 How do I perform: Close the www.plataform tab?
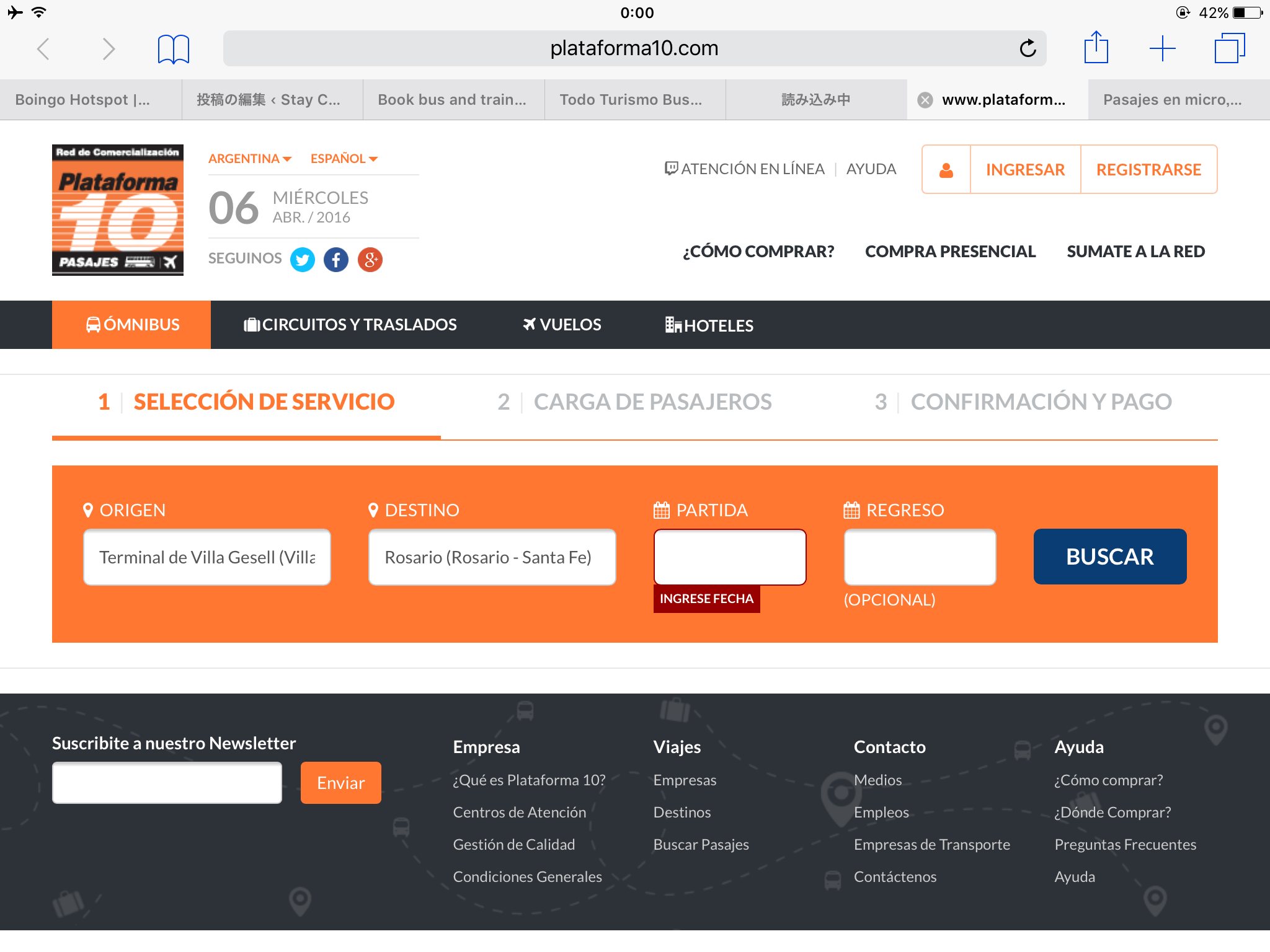click(x=925, y=100)
